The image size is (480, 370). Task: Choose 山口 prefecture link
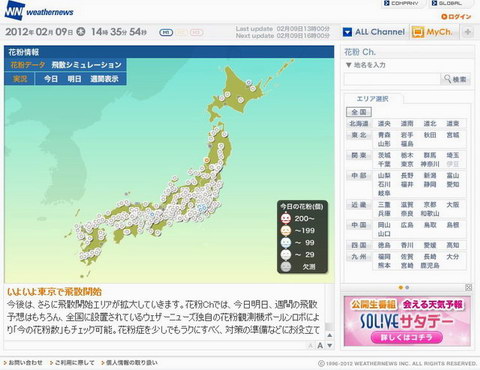384,234
